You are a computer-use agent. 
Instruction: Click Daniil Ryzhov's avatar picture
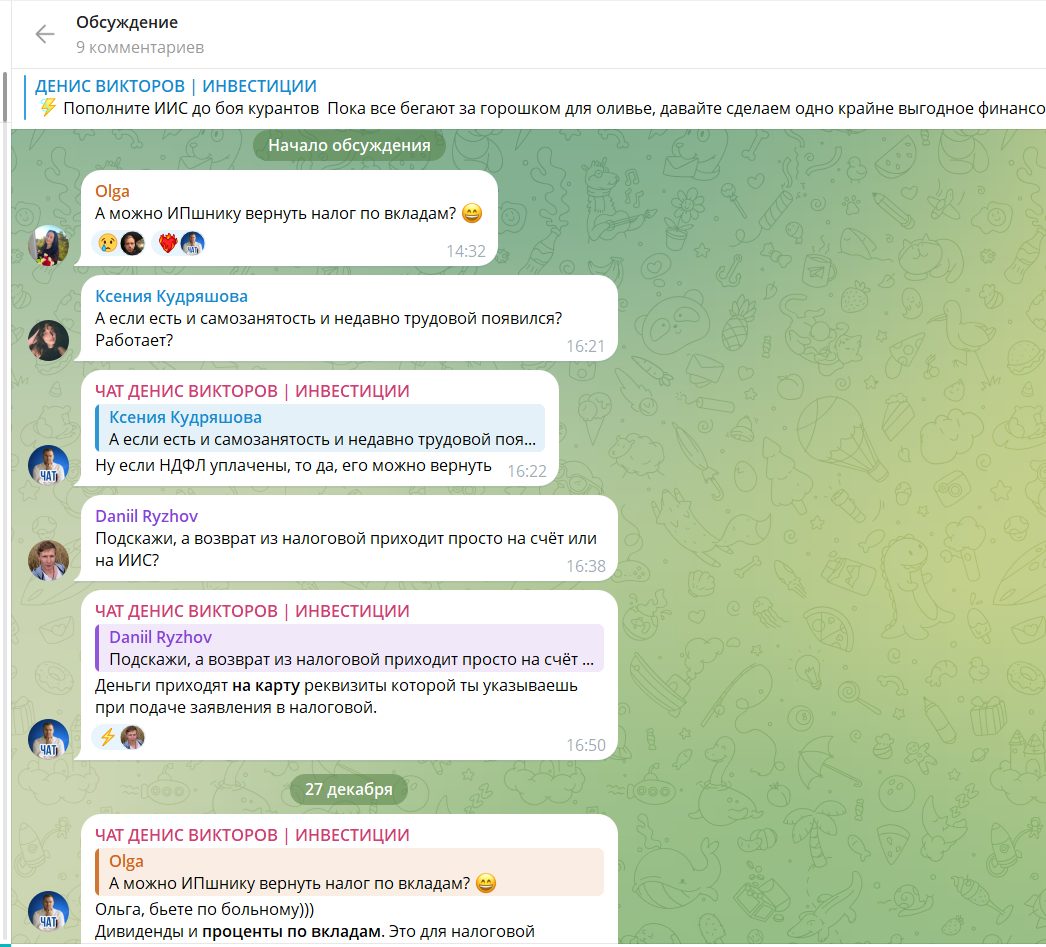pyautogui.click(x=48, y=560)
